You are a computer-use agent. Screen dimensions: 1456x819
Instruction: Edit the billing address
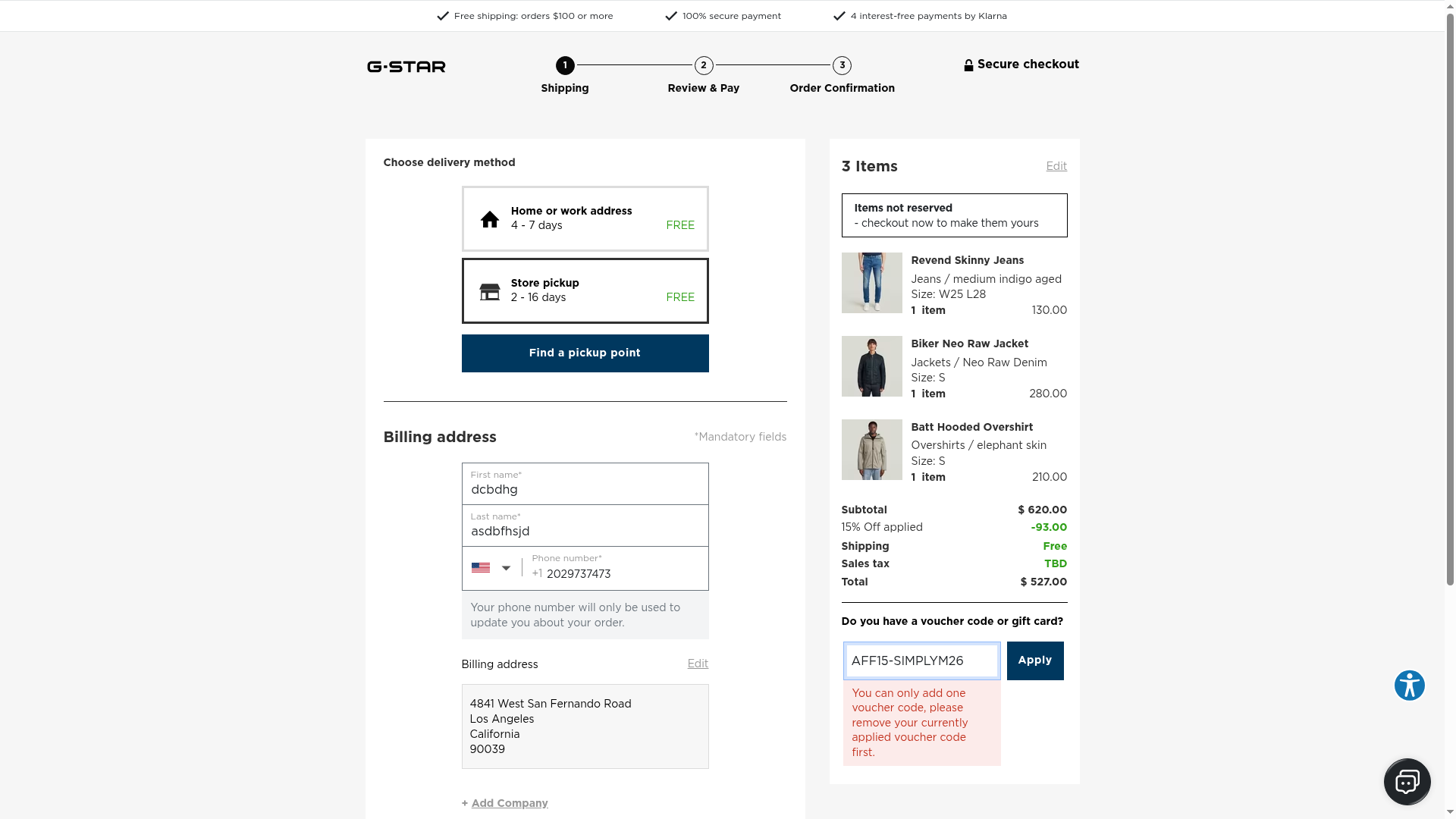698,664
